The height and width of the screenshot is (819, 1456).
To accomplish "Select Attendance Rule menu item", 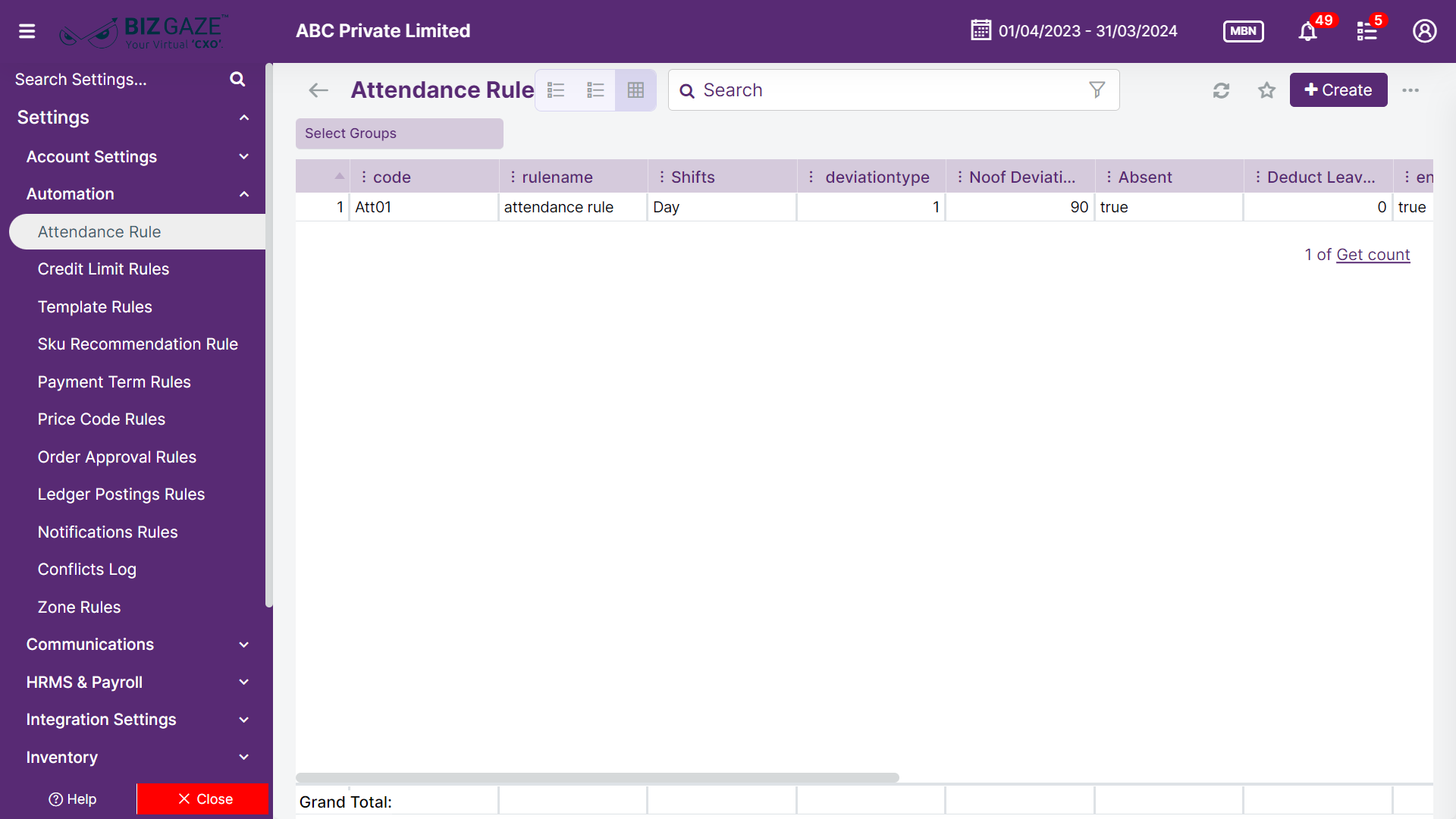I will pyautogui.click(x=137, y=232).
